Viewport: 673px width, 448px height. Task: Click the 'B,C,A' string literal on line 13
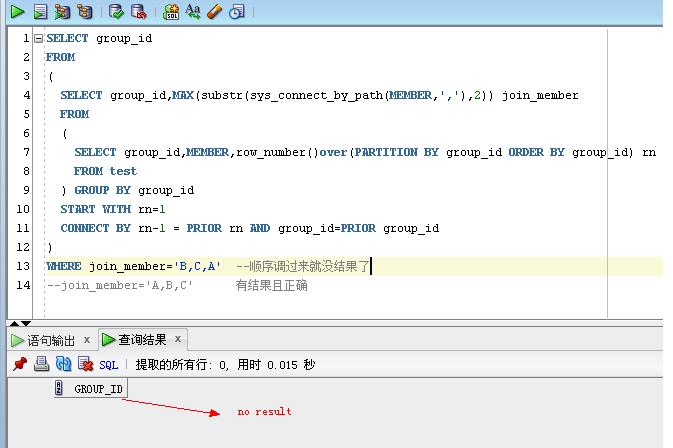pyautogui.click(x=197, y=266)
